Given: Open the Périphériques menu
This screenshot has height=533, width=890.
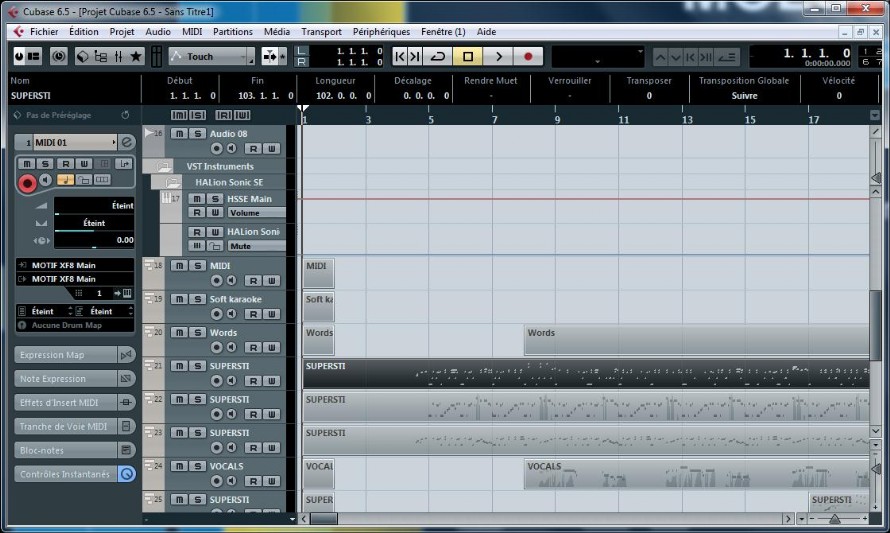Looking at the screenshot, I should coord(381,32).
